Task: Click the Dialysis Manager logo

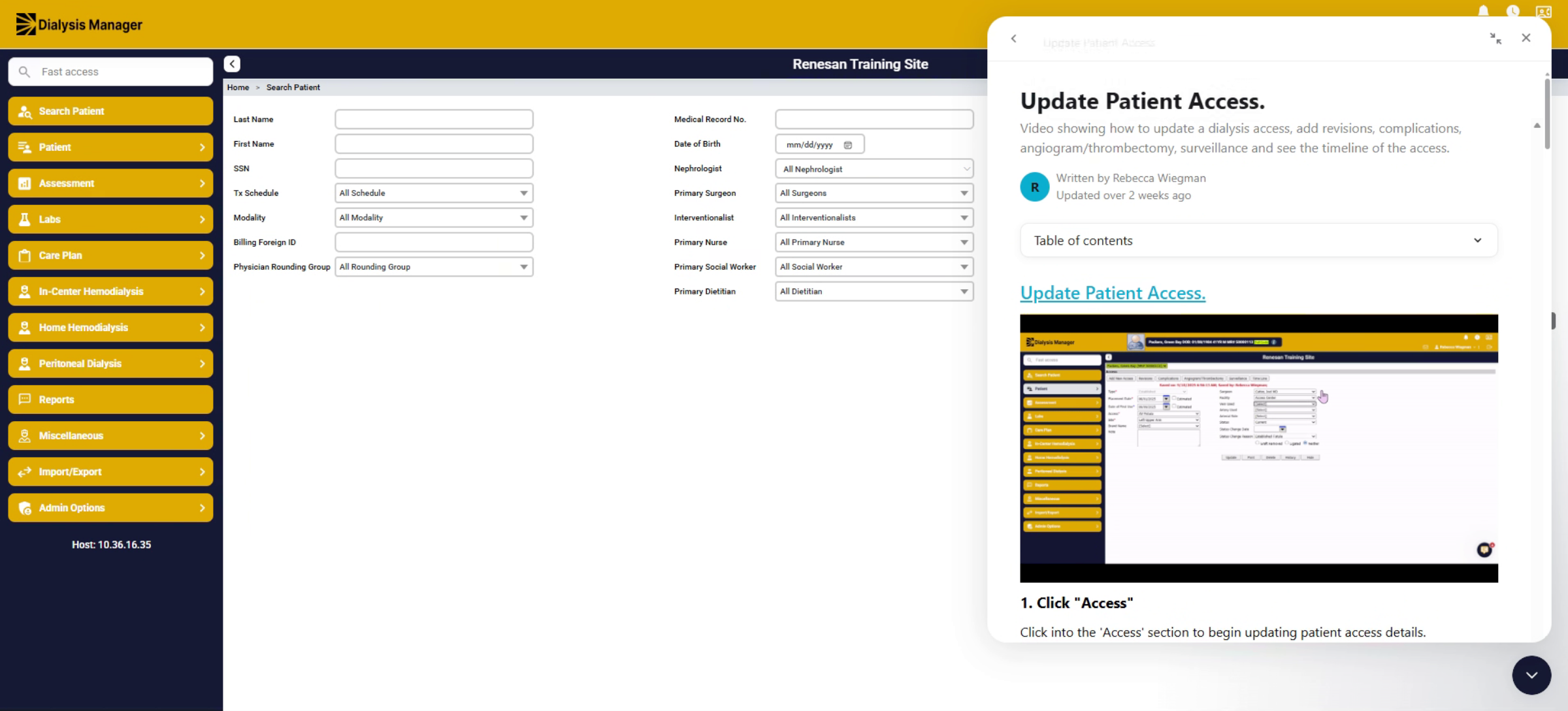Action: click(x=79, y=24)
